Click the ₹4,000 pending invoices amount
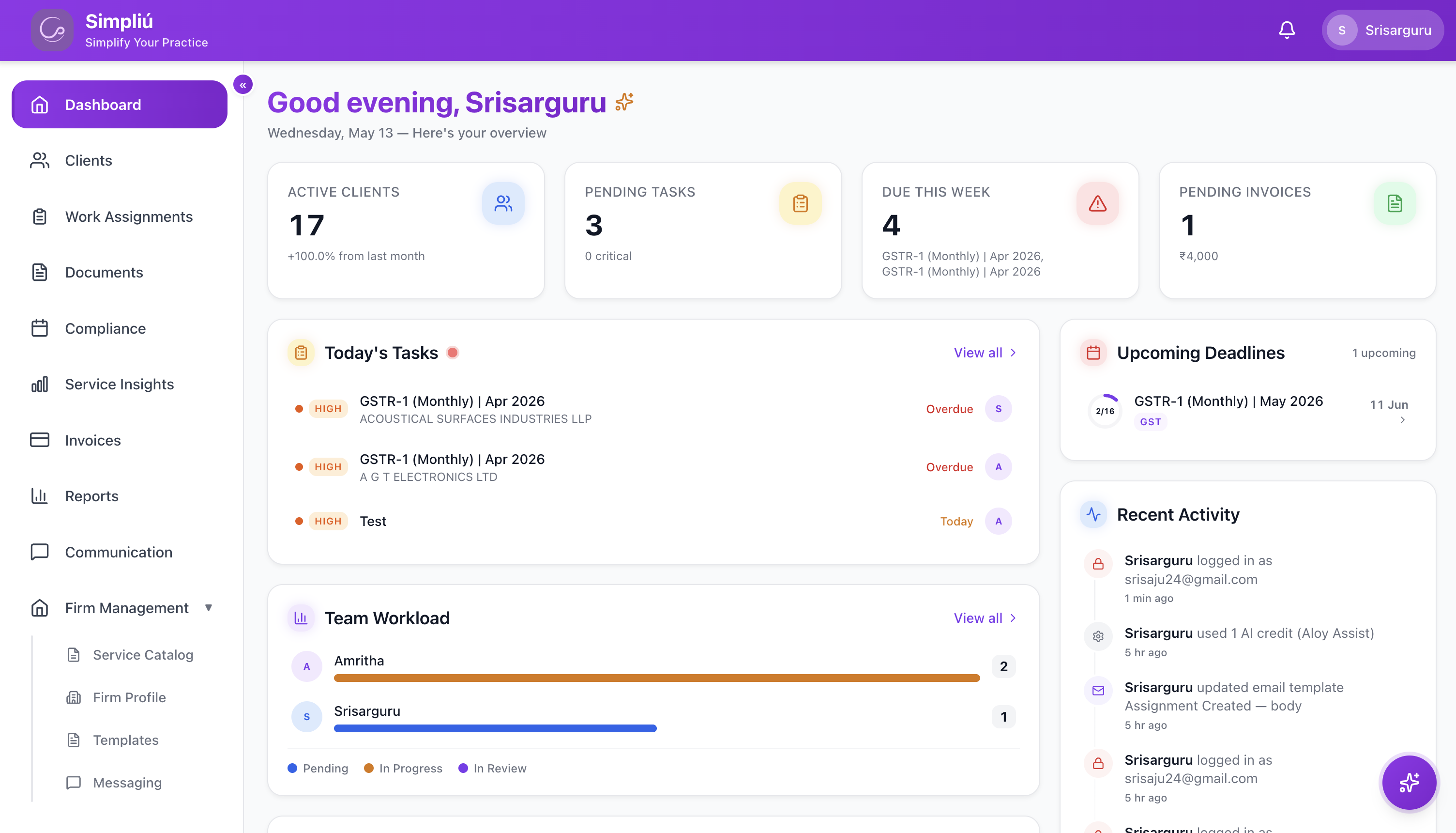 point(1198,256)
